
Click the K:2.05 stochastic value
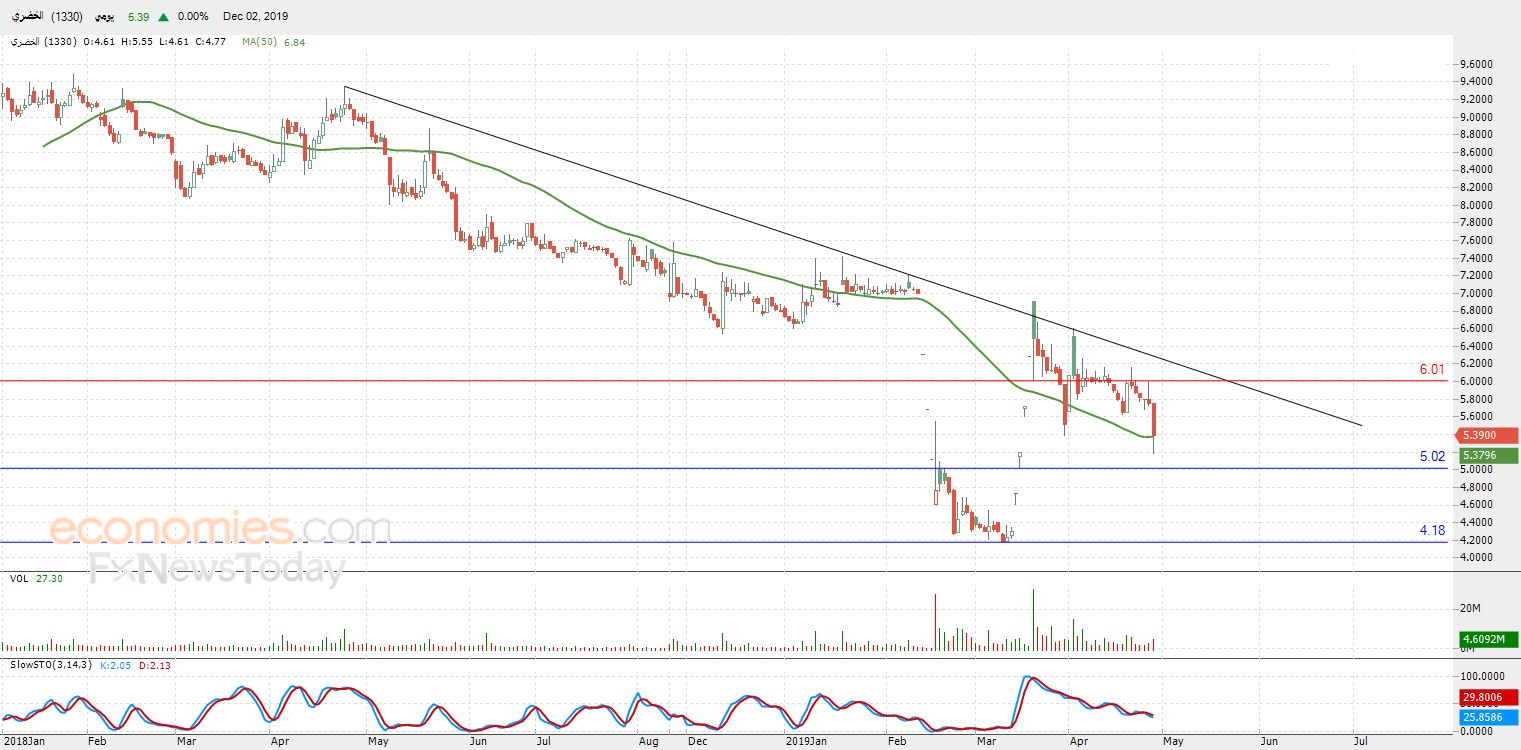coord(116,664)
